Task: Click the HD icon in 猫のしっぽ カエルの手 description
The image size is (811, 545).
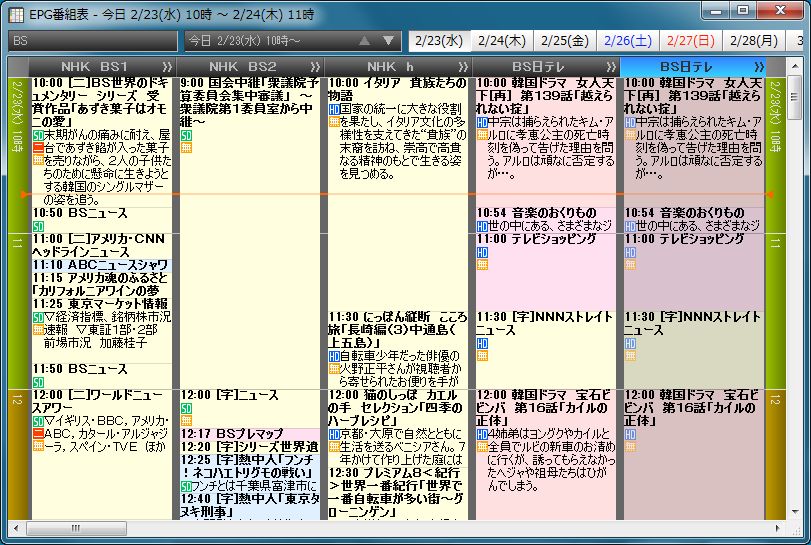Action: tap(334, 434)
